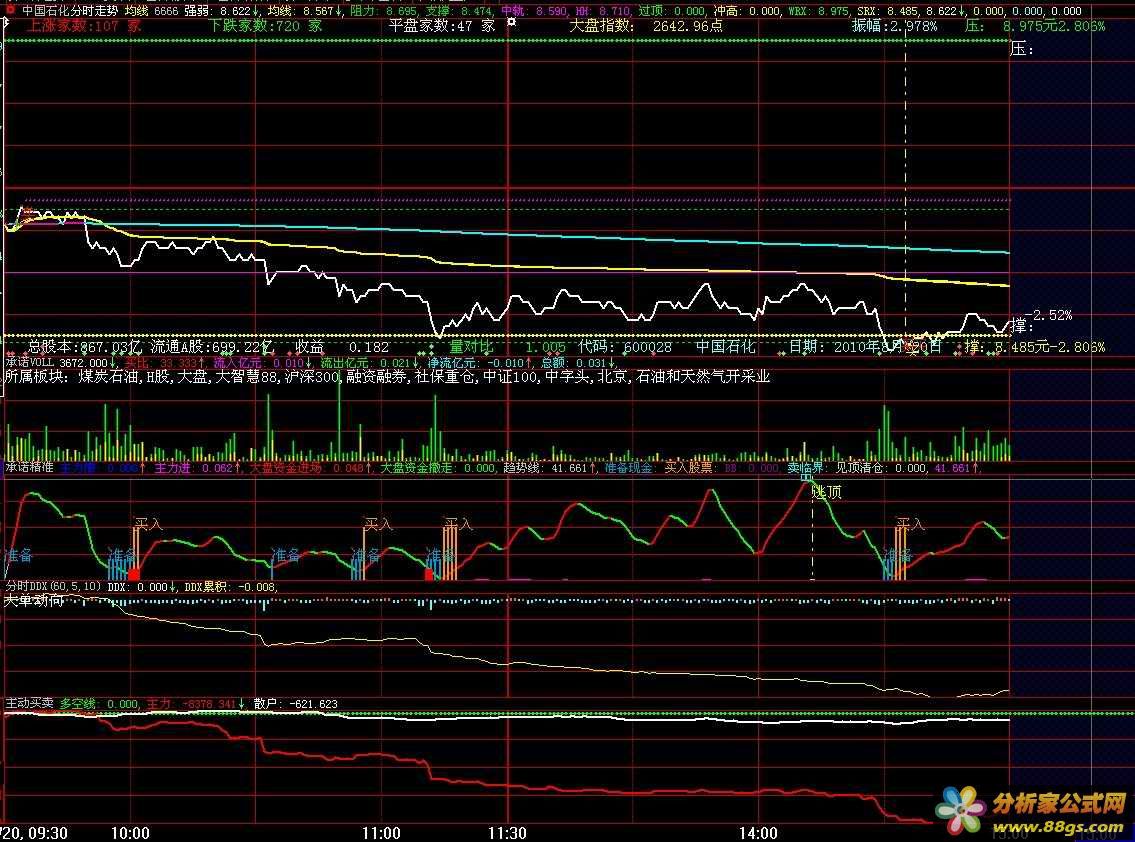
Task: Click the 11:00 time axis label
Action: point(381,833)
